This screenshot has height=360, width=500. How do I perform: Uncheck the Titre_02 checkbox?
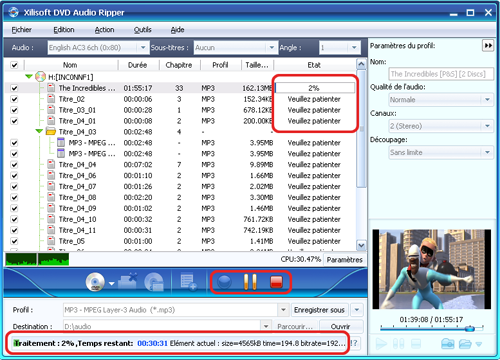(14, 99)
